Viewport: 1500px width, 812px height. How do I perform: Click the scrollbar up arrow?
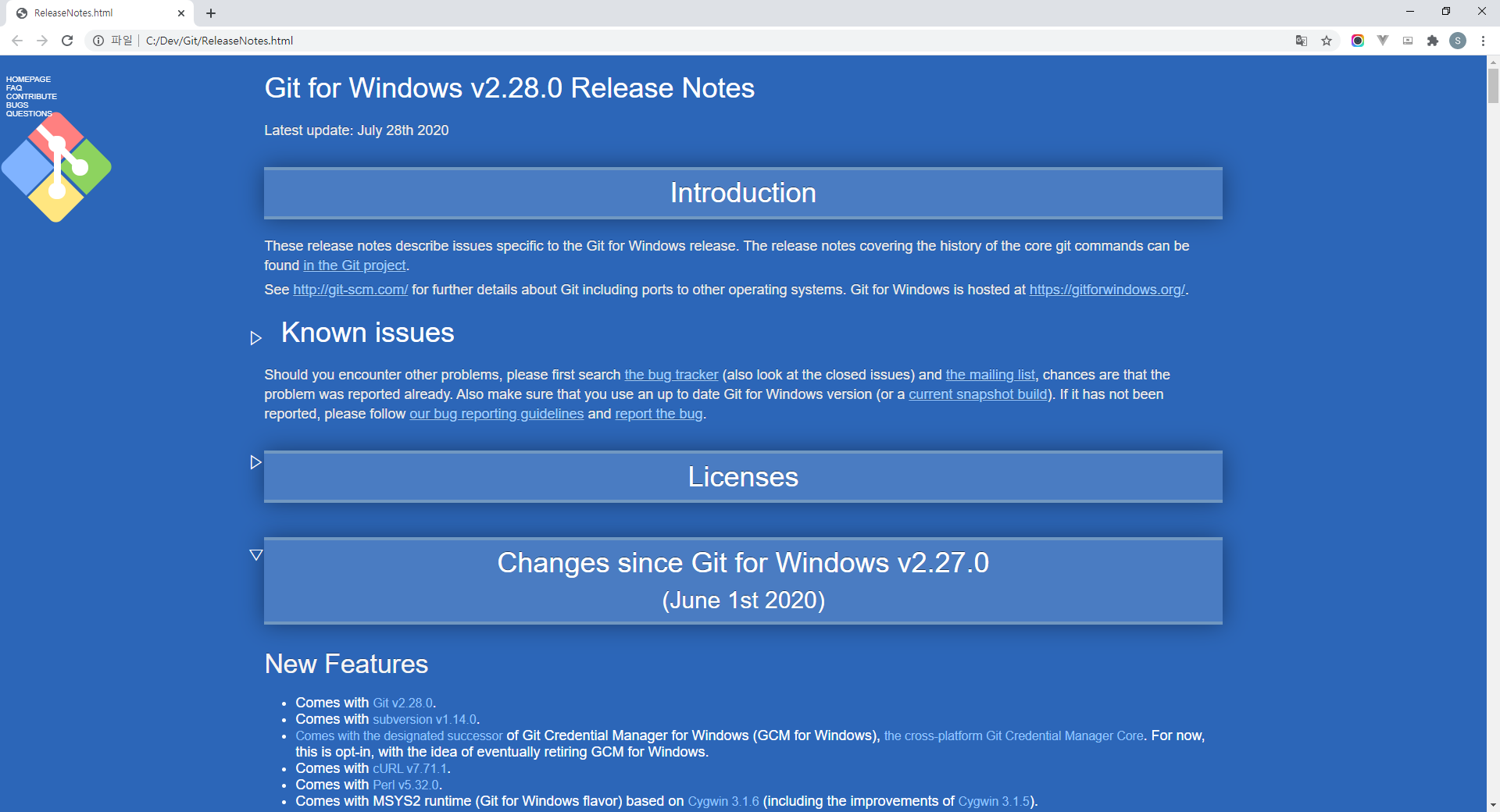(x=1493, y=62)
